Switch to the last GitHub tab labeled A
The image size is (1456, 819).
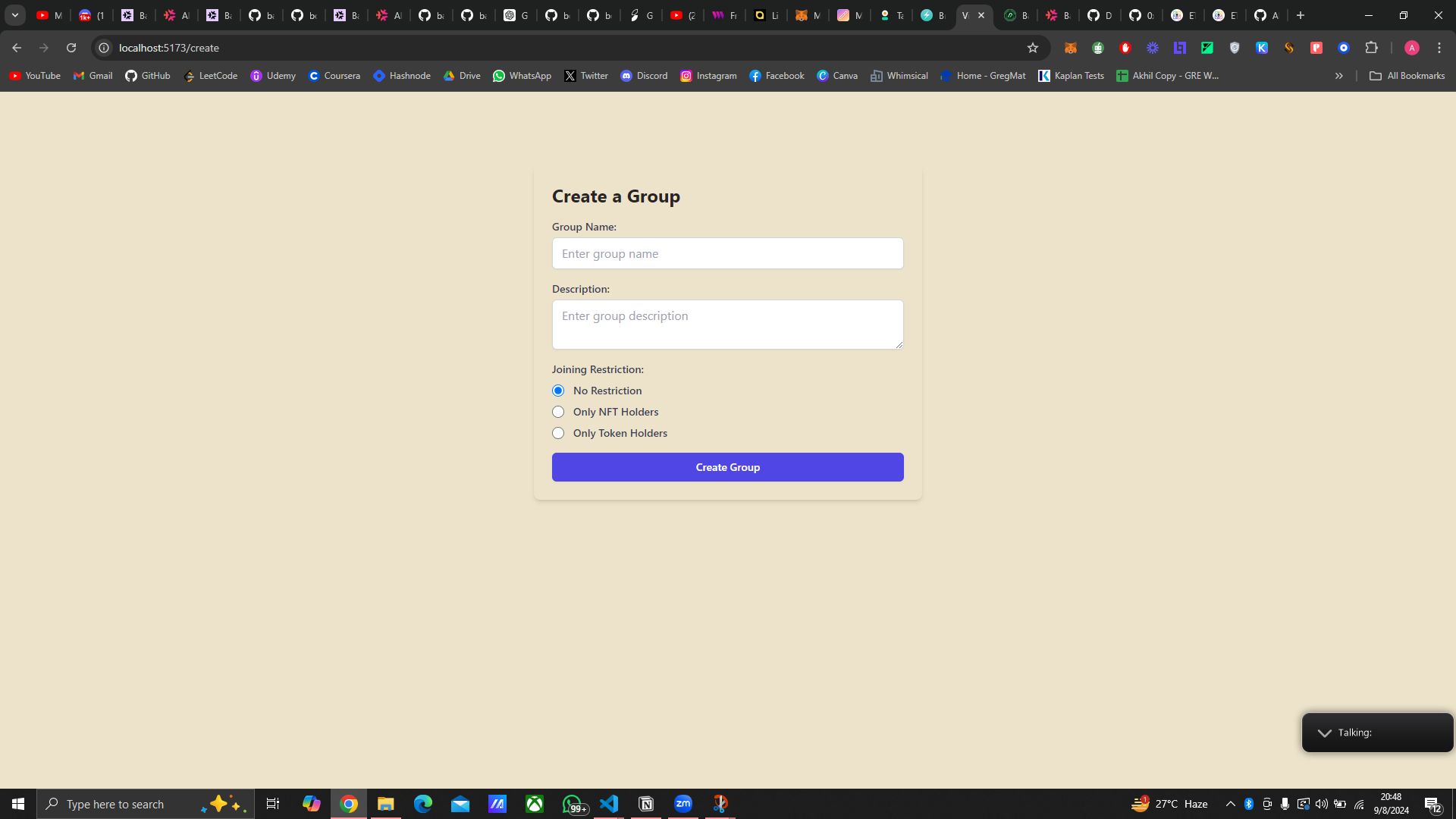[1266, 15]
